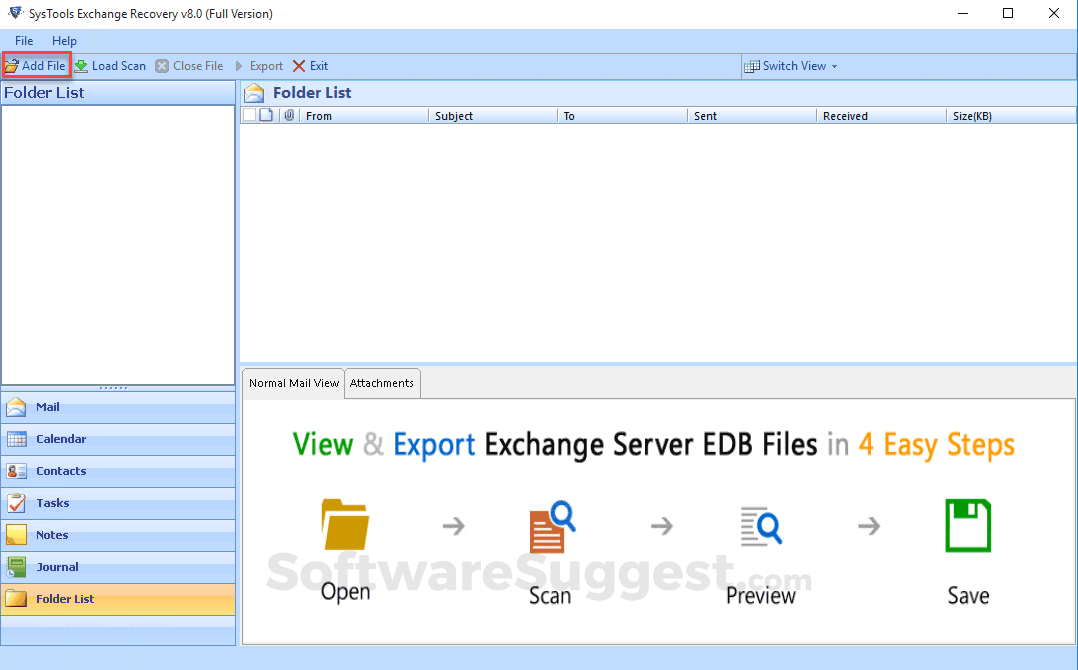Viewport: 1078px width, 670px height.
Task: Maximize the SysTools Exchange Recovery window
Action: click(x=1008, y=14)
